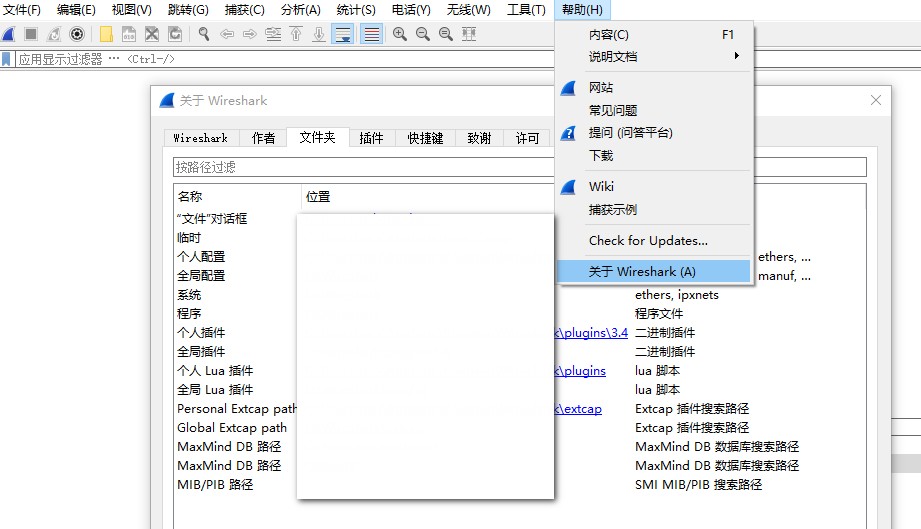Click the 按路径过滤 filter field
The width and height of the screenshot is (921, 529).
point(520,167)
